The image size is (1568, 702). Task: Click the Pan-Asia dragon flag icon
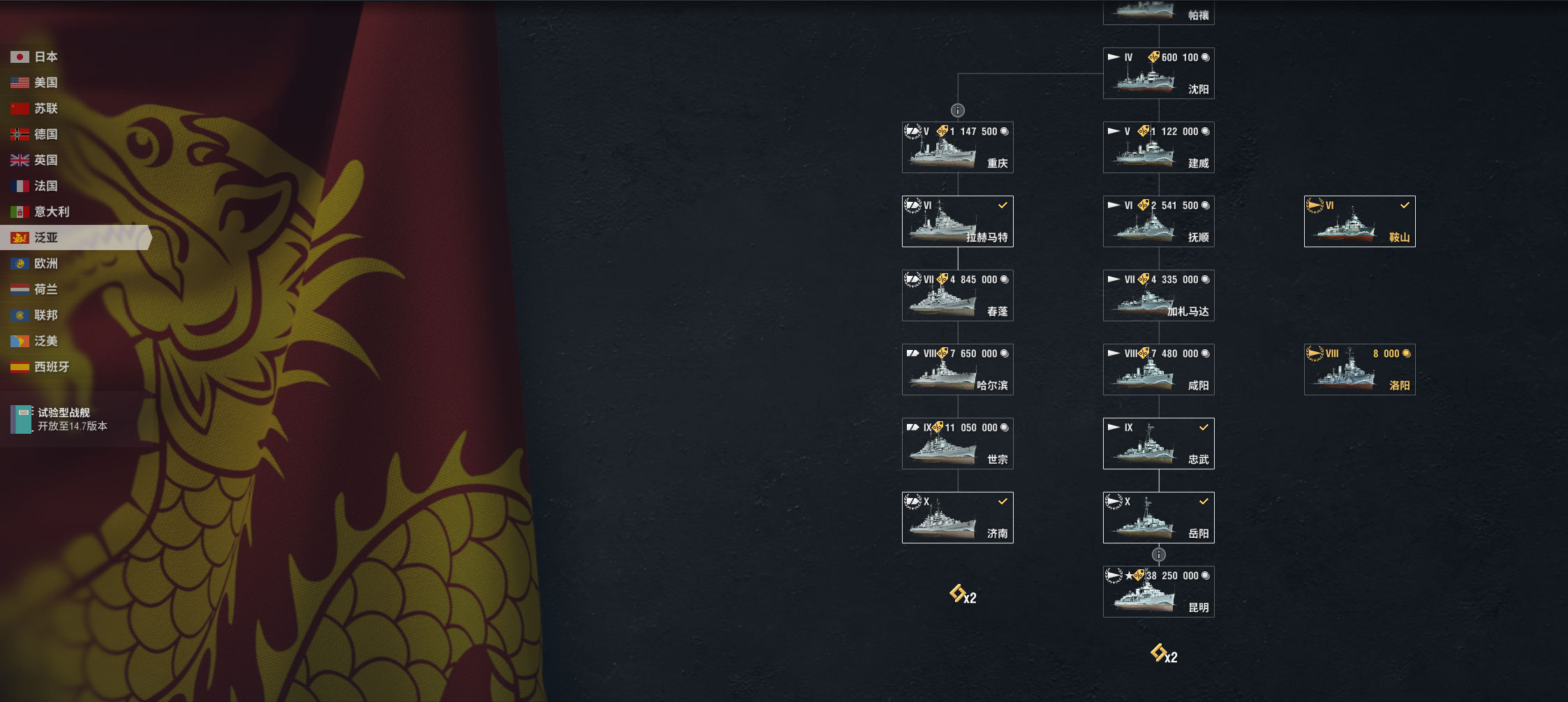click(x=20, y=237)
